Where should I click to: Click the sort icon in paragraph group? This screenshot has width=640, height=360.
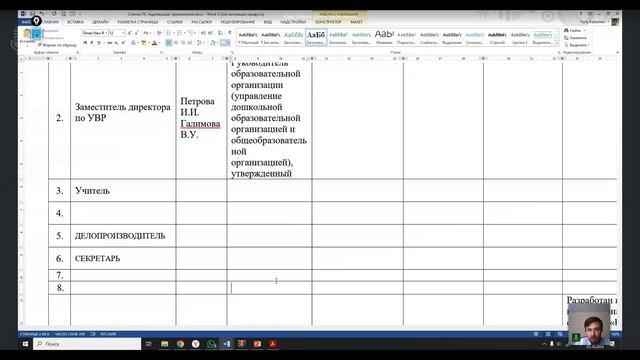220,33
